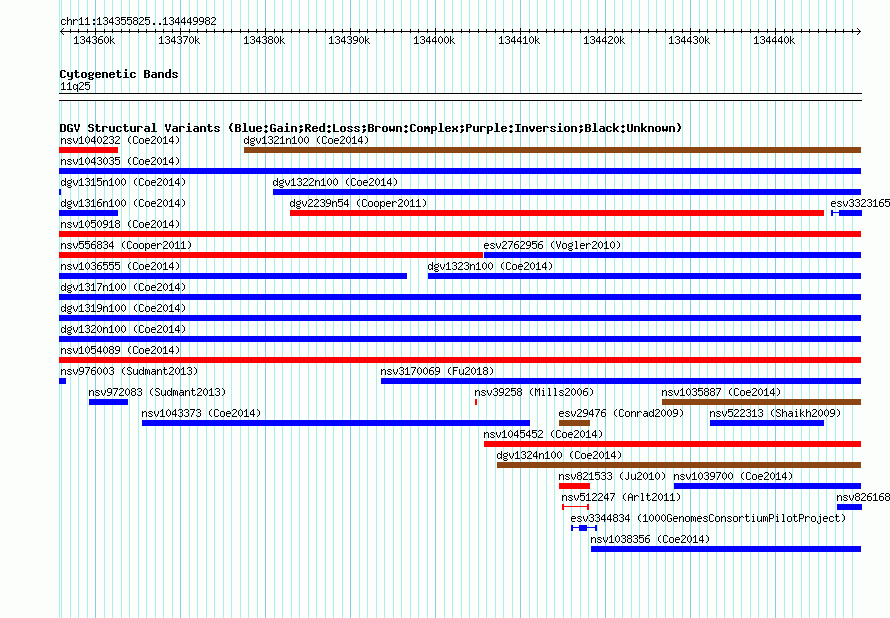This screenshot has height=618, width=890.
Task: Click the DGV Structural Variants track title
Action: [371, 128]
